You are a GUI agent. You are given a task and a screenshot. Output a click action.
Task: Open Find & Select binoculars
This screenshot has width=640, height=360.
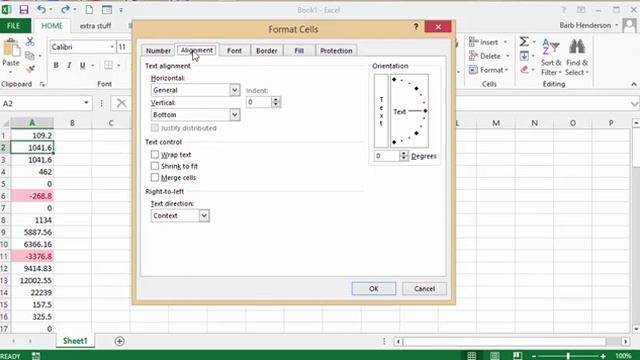(577, 57)
